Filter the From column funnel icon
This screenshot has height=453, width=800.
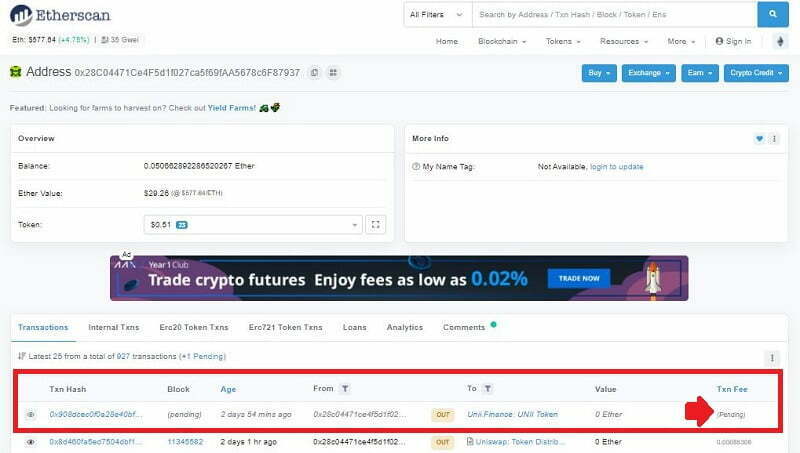345,389
